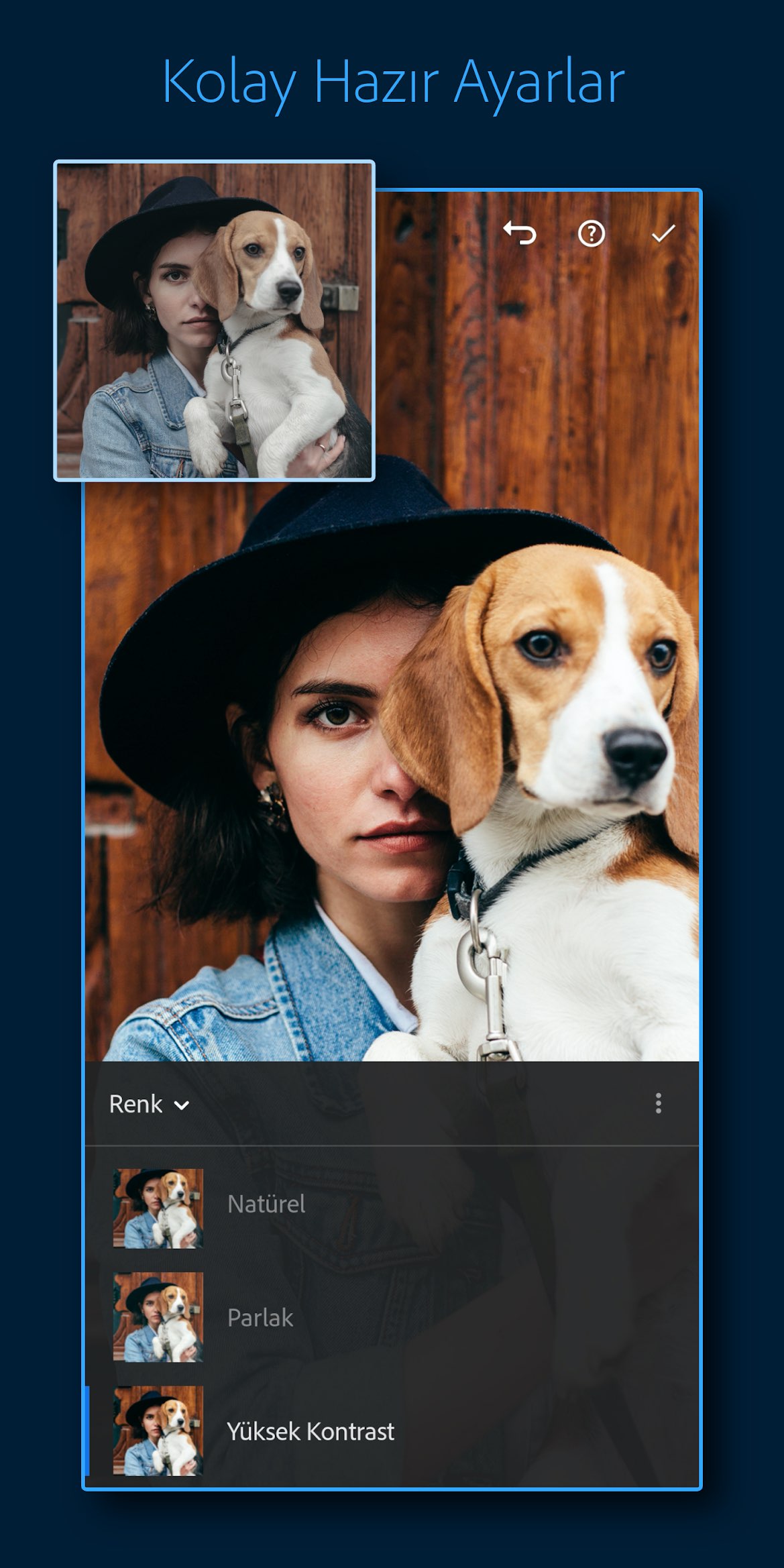Expand the Renk preset group dropdown
Viewport: 784px width, 1568px height.
coord(149,1104)
